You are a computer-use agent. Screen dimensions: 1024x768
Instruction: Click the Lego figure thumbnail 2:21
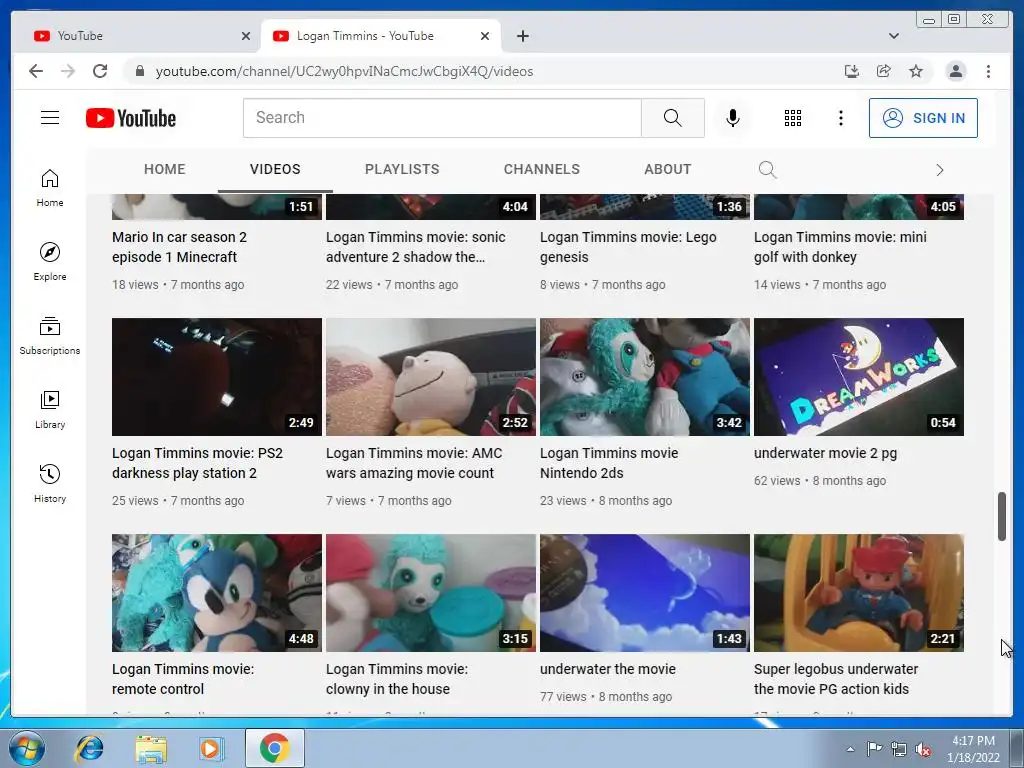(x=859, y=593)
